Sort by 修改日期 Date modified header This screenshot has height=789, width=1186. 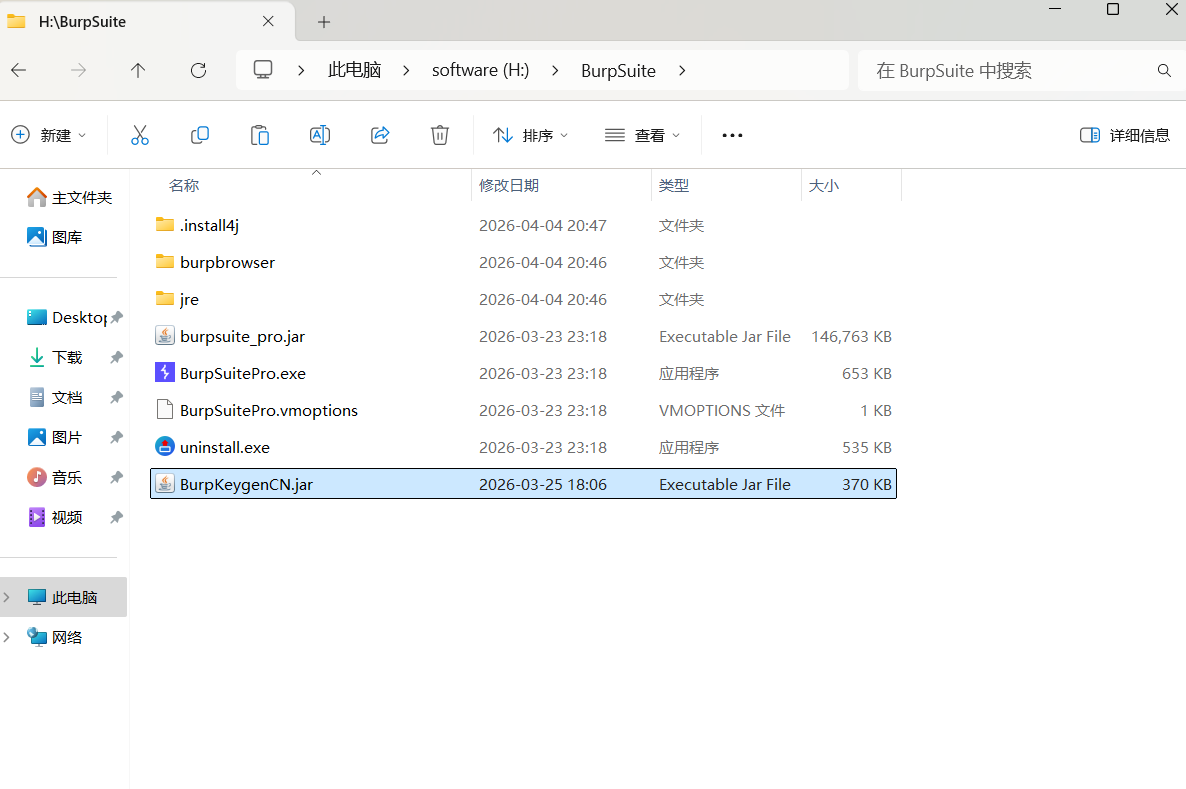pyautogui.click(x=509, y=185)
